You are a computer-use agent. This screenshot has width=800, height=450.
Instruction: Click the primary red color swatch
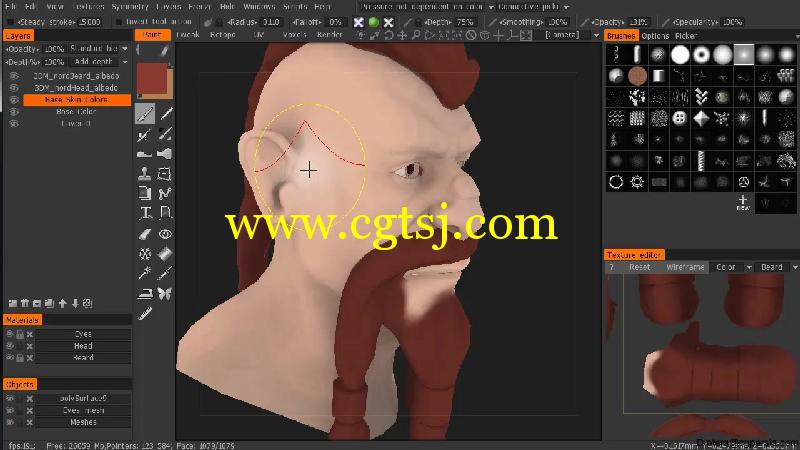(152, 78)
